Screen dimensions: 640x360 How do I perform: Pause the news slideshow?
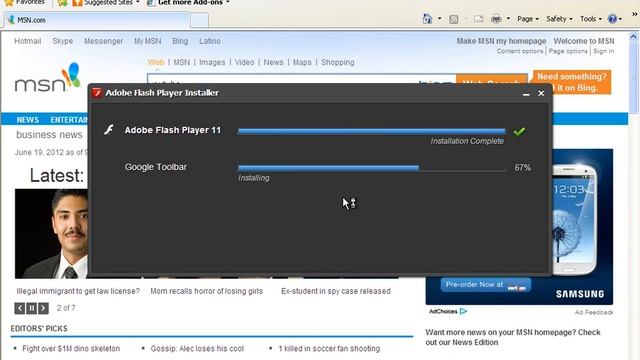tap(31, 308)
